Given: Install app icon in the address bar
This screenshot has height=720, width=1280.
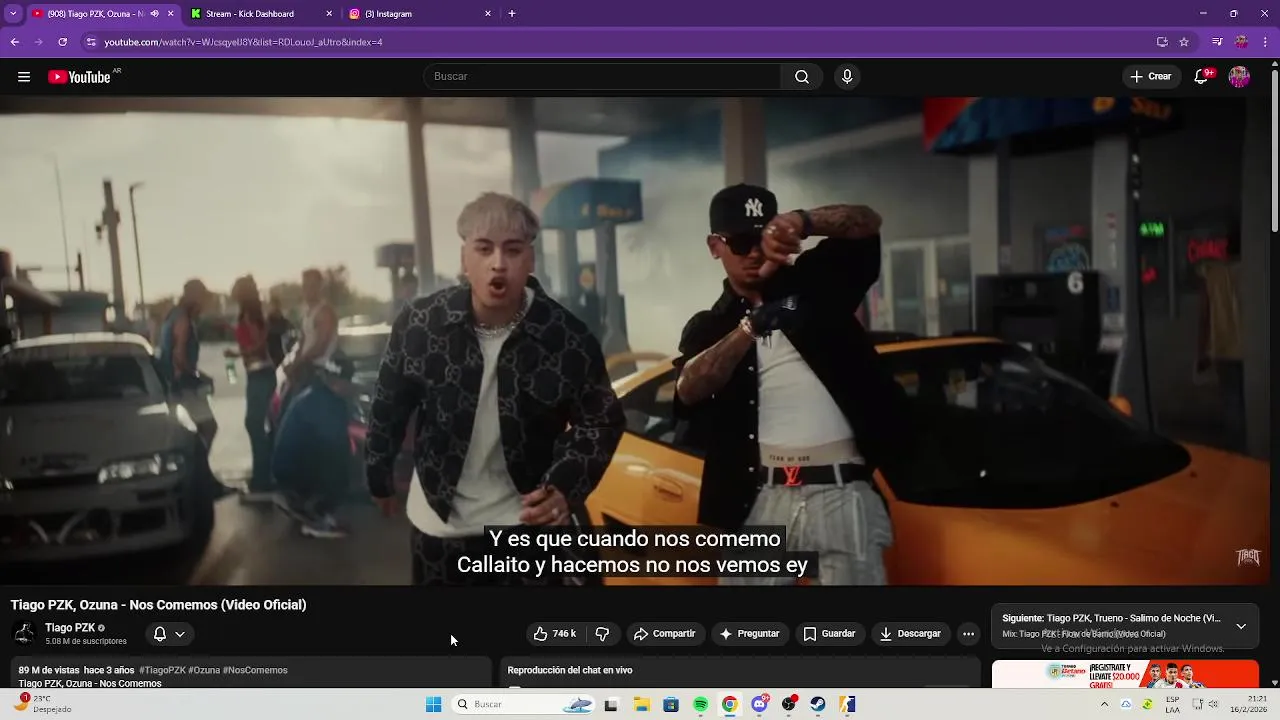Looking at the screenshot, I should (1162, 42).
